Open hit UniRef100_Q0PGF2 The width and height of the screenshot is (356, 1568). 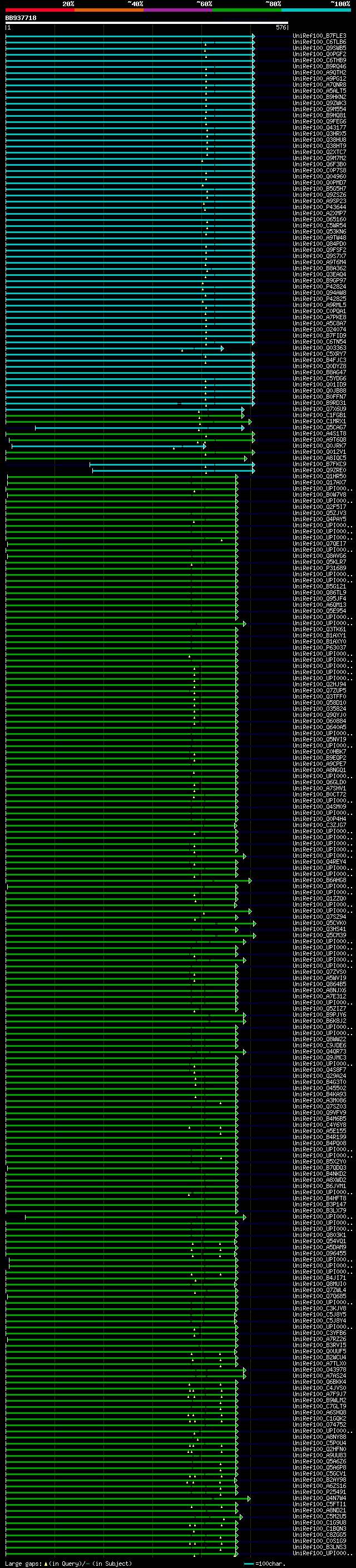pos(319,54)
